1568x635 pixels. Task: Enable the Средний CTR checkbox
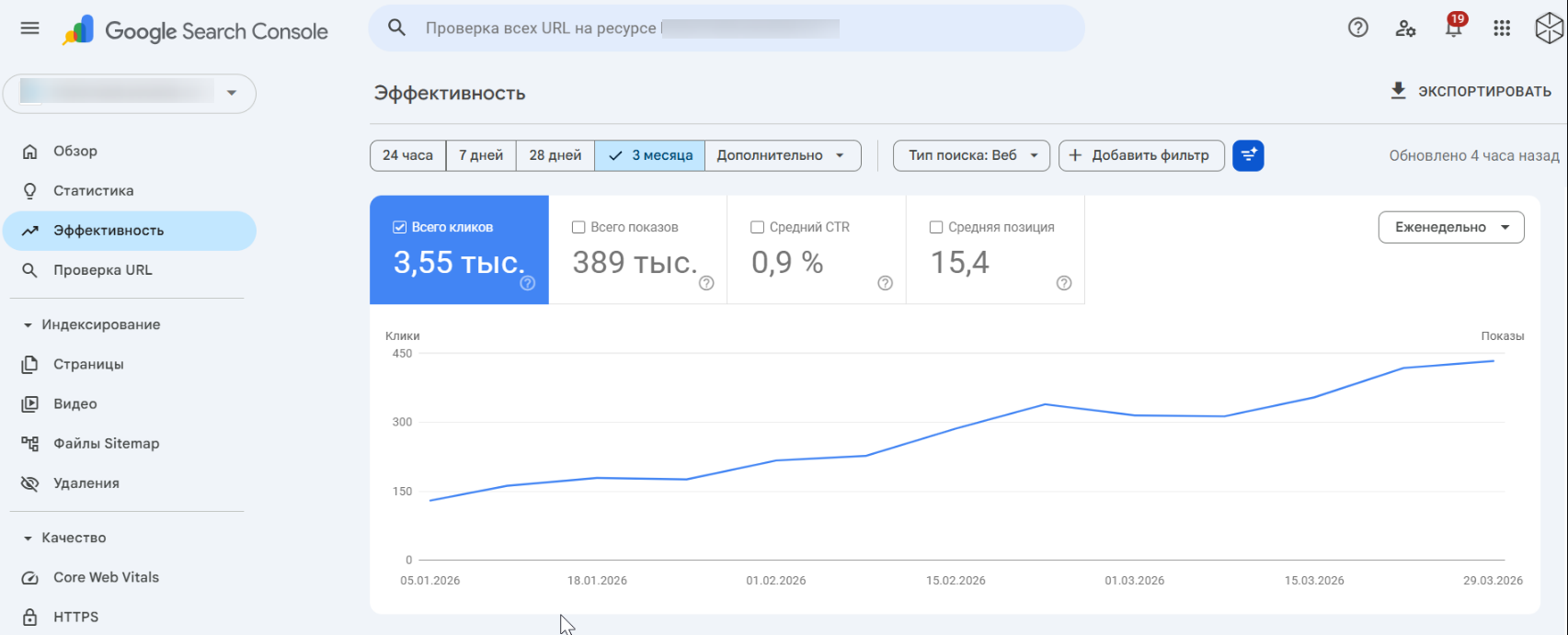point(757,227)
